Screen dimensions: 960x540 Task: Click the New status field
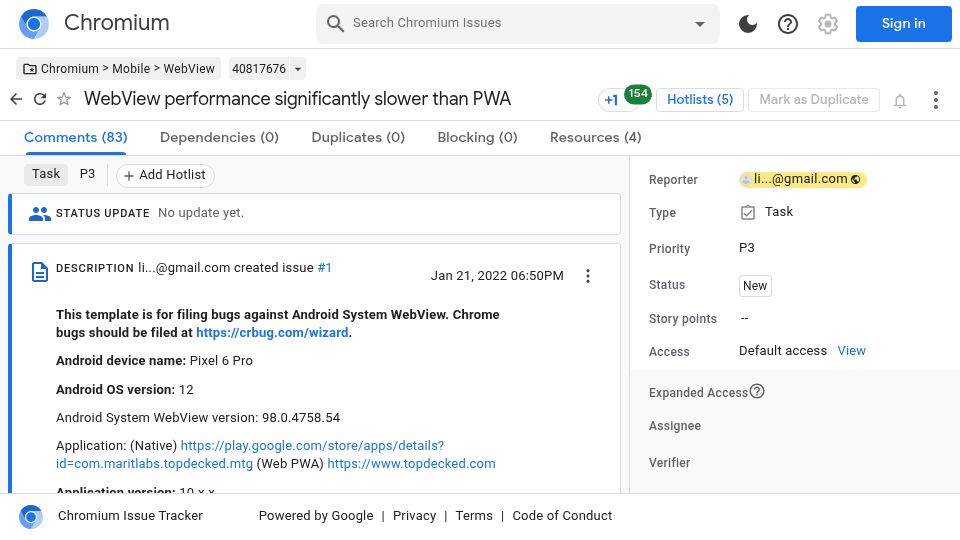tap(755, 286)
